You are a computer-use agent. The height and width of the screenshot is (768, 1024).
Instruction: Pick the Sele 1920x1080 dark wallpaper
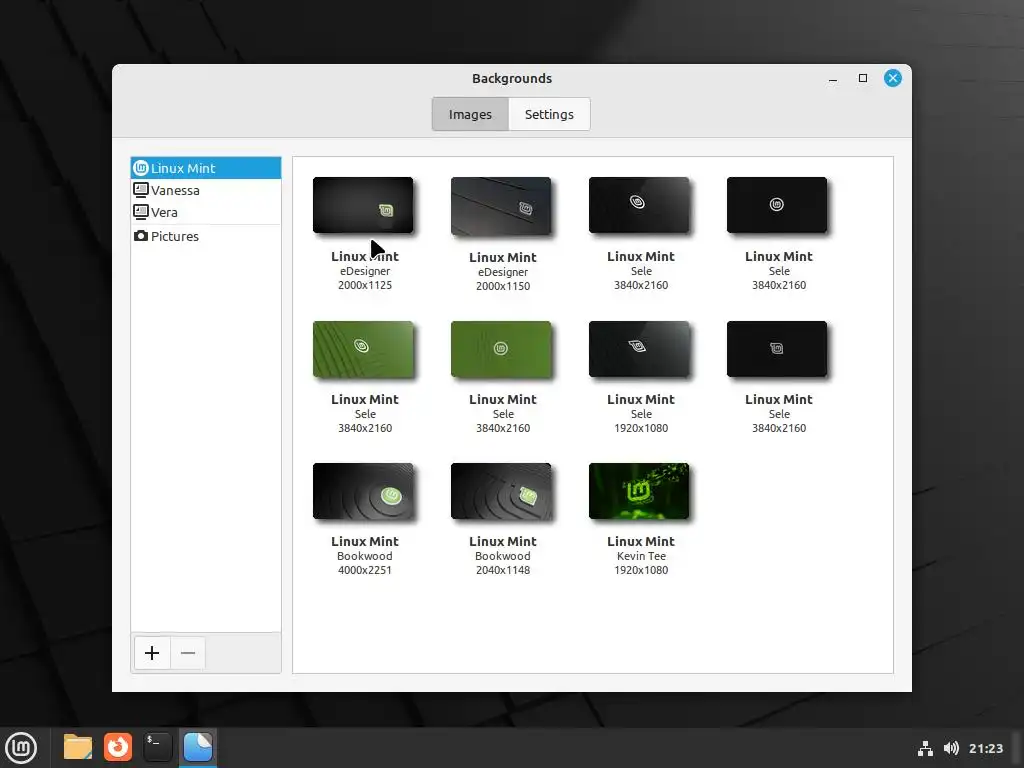[x=639, y=349]
